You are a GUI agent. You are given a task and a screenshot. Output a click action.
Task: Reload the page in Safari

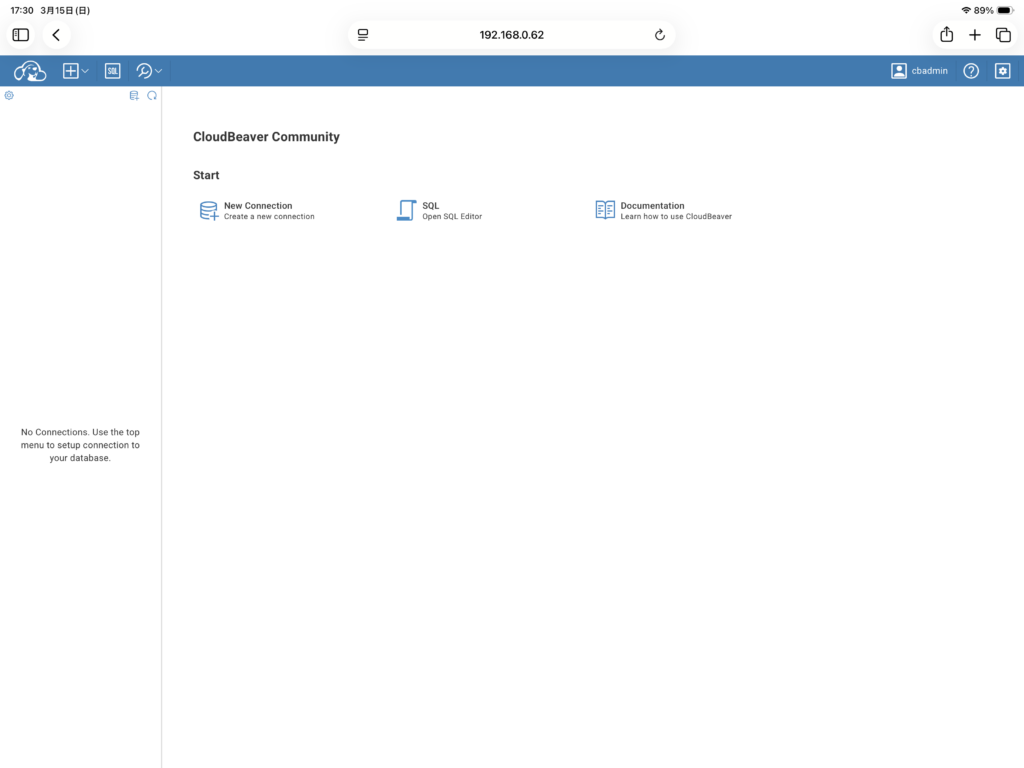(659, 35)
